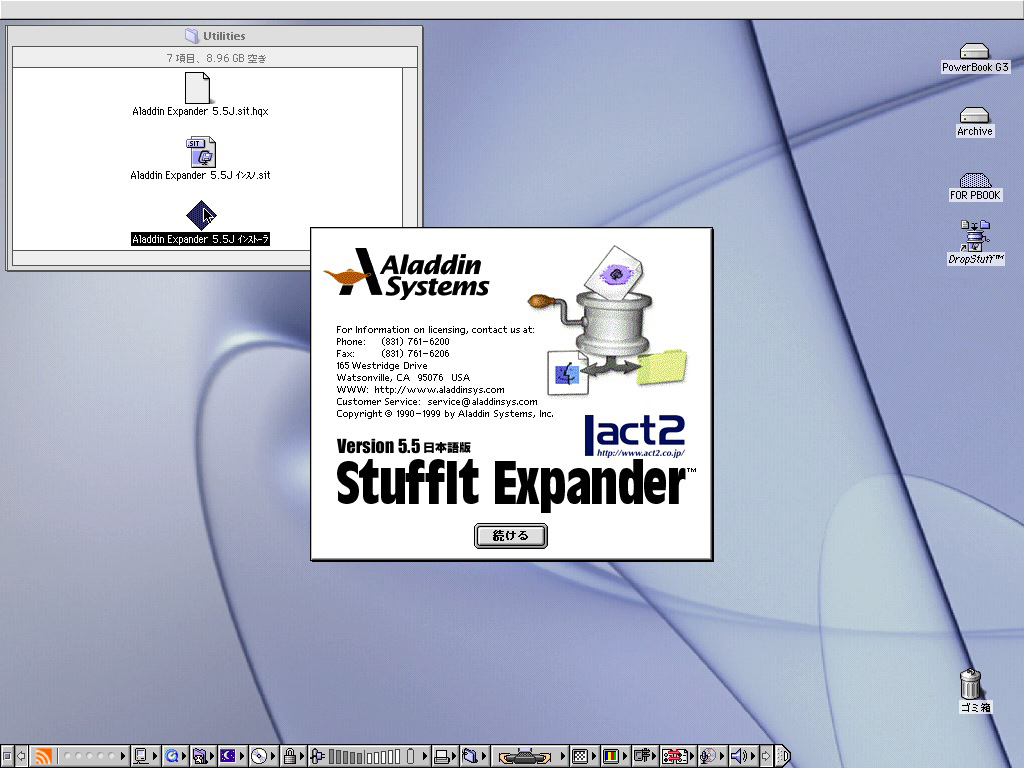Viewport: 1024px width, 768px height.
Task: Click the Utilities window title bar
Action: [215, 36]
